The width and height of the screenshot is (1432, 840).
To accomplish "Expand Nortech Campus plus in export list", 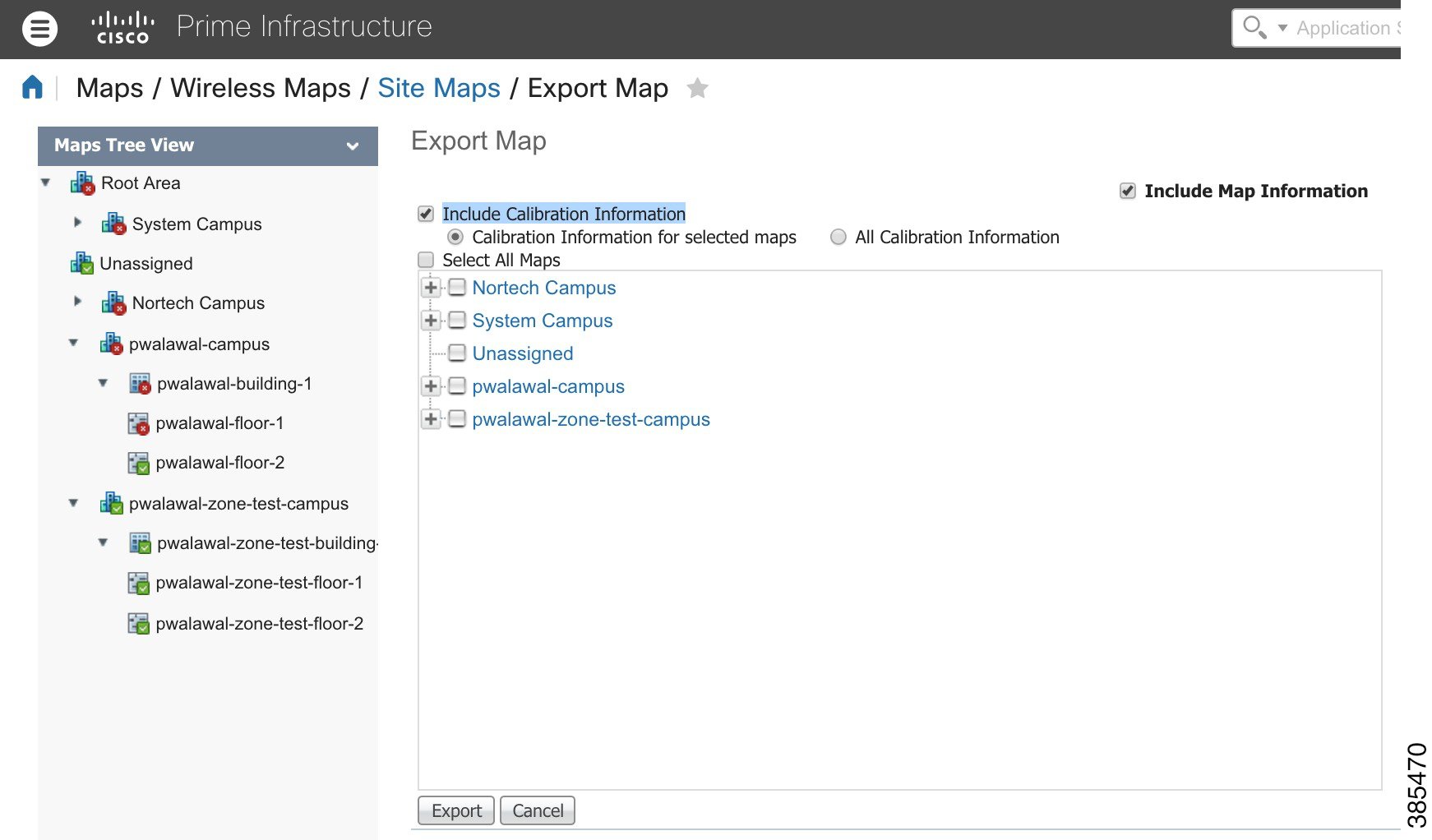I will tap(431, 287).
